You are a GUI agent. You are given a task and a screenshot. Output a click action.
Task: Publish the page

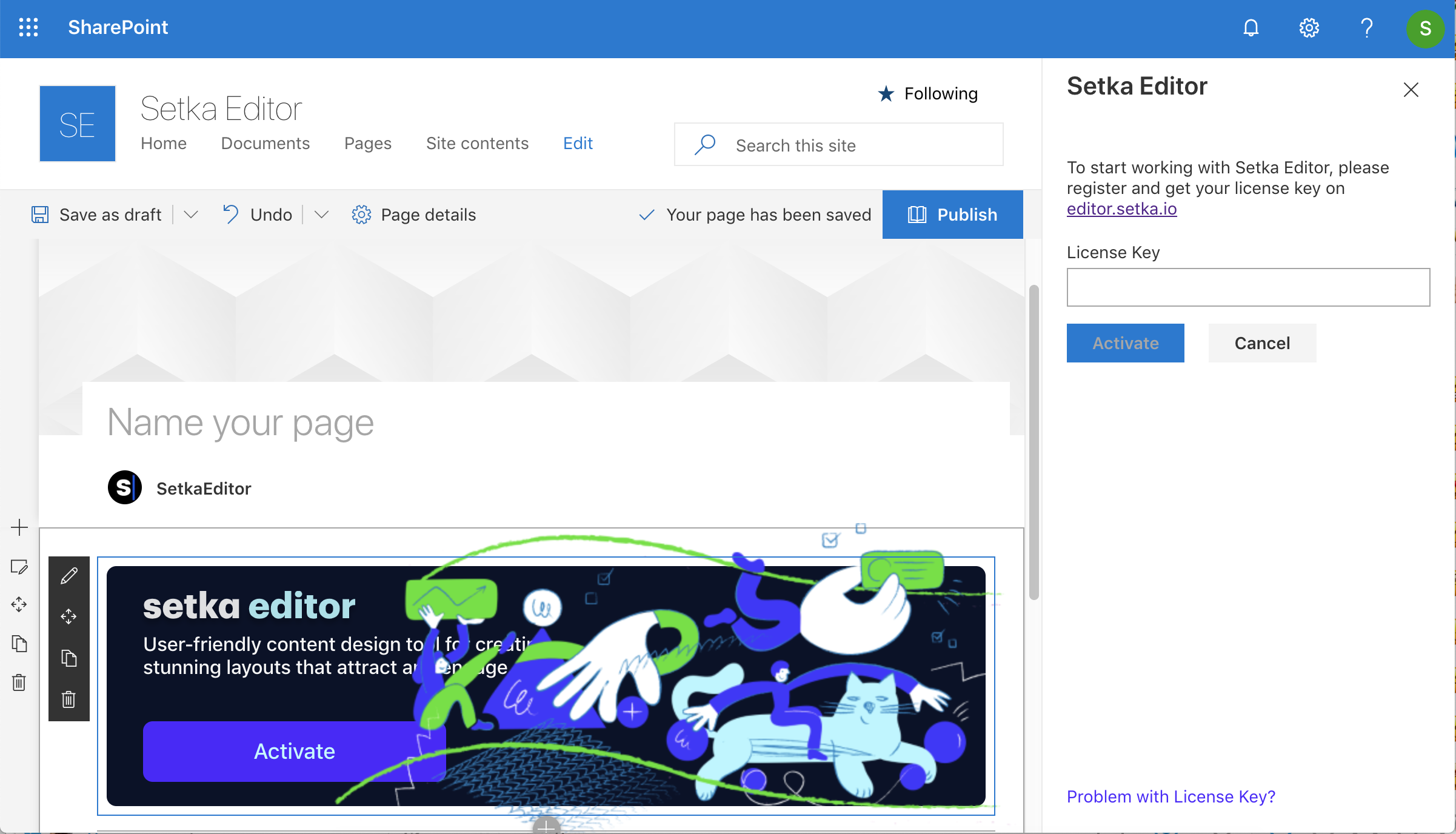(952, 214)
